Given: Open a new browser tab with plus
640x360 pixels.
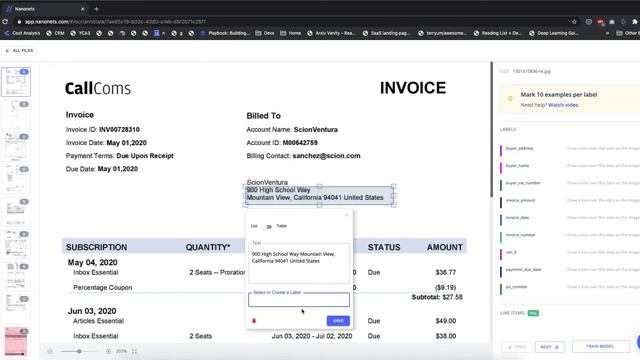Looking at the screenshot, I should click(x=96, y=9).
